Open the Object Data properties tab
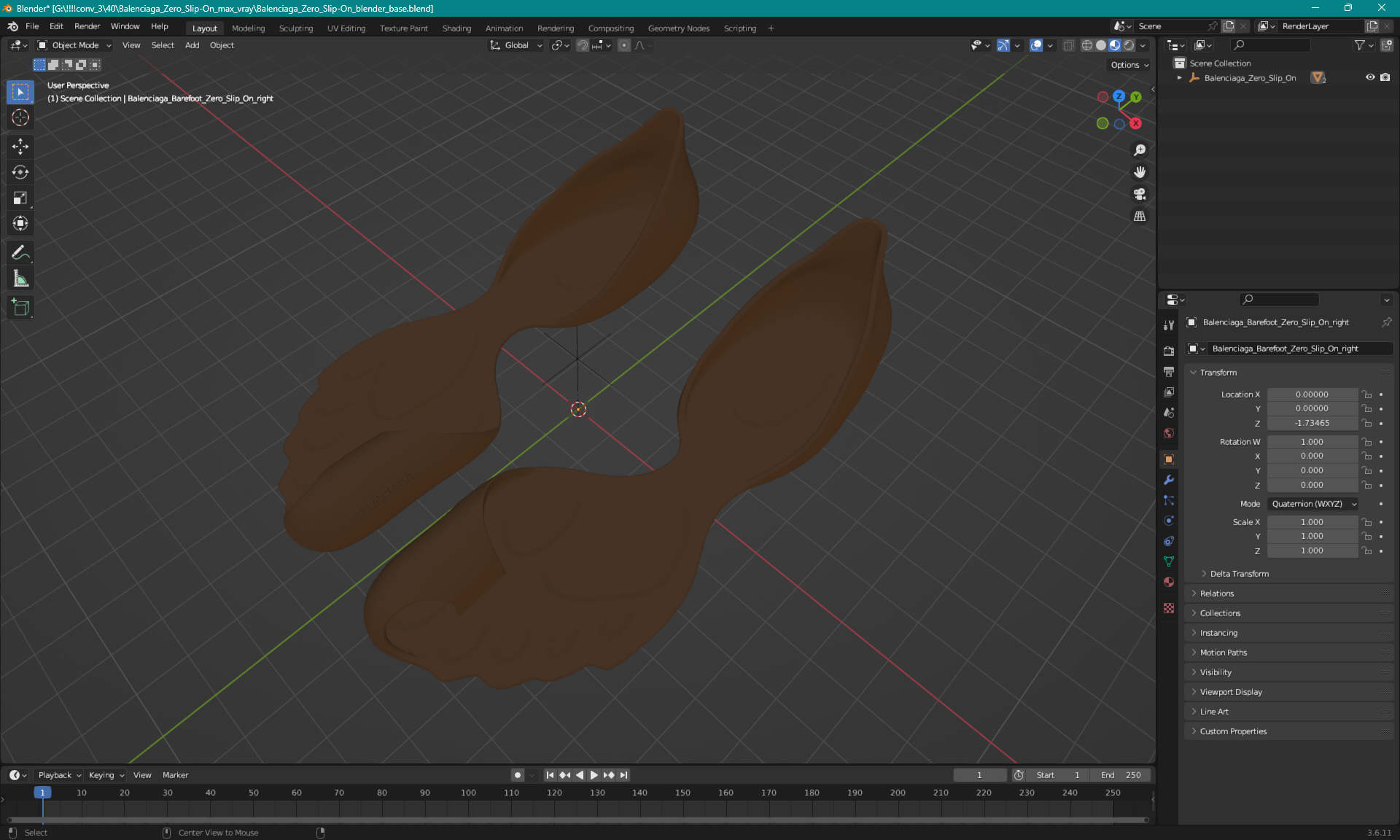The image size is (1400, 840). coord(1169,561)
